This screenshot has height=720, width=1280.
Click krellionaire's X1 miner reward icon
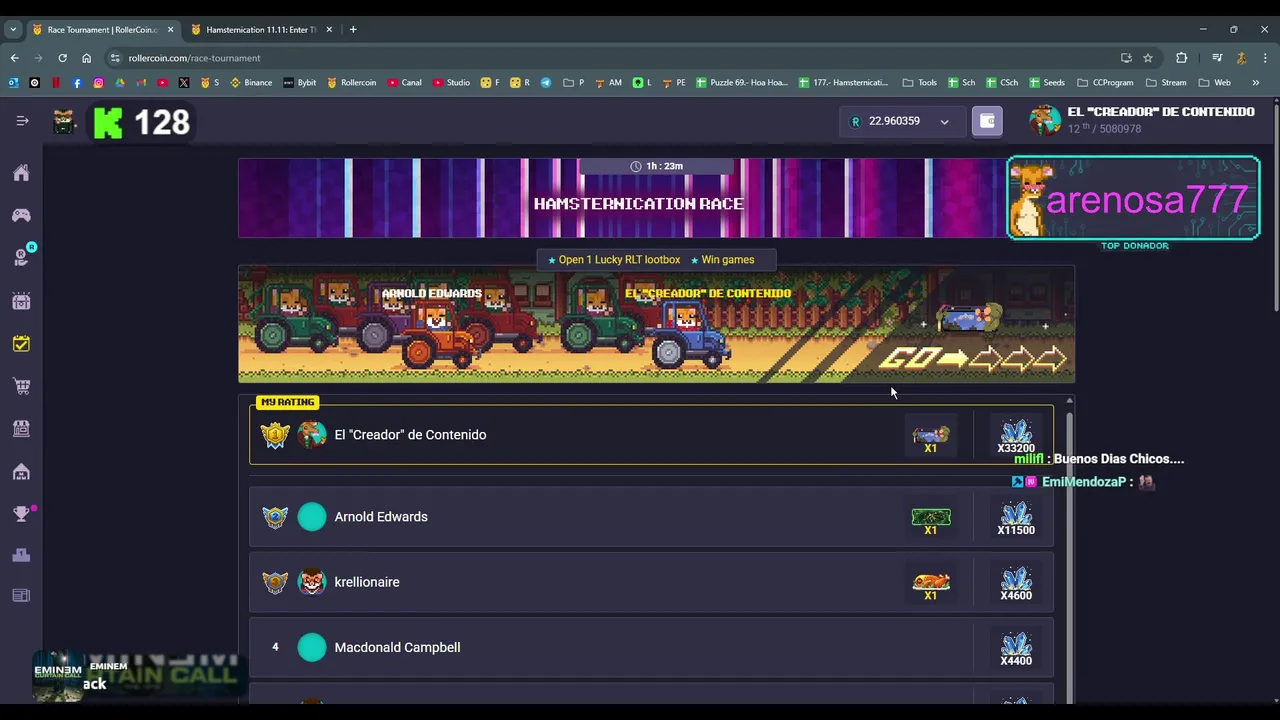tap(931, 582)
